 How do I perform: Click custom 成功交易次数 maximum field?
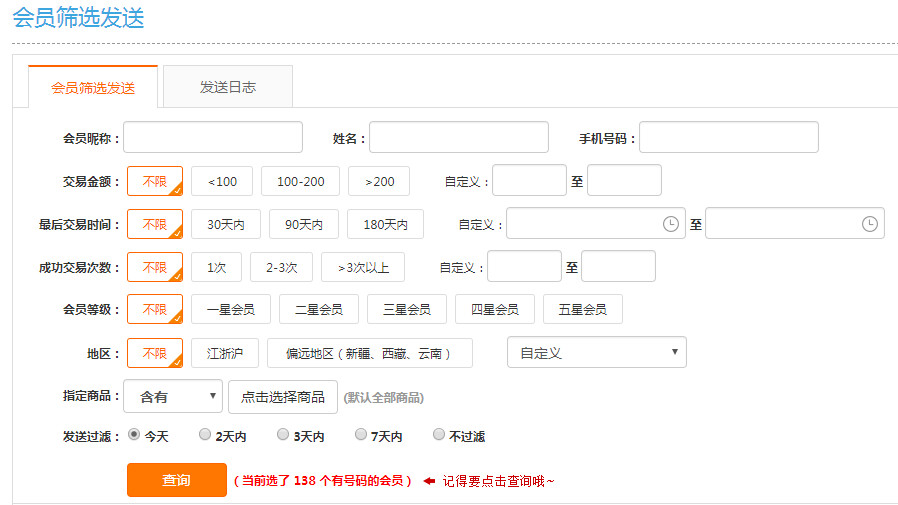619,266
